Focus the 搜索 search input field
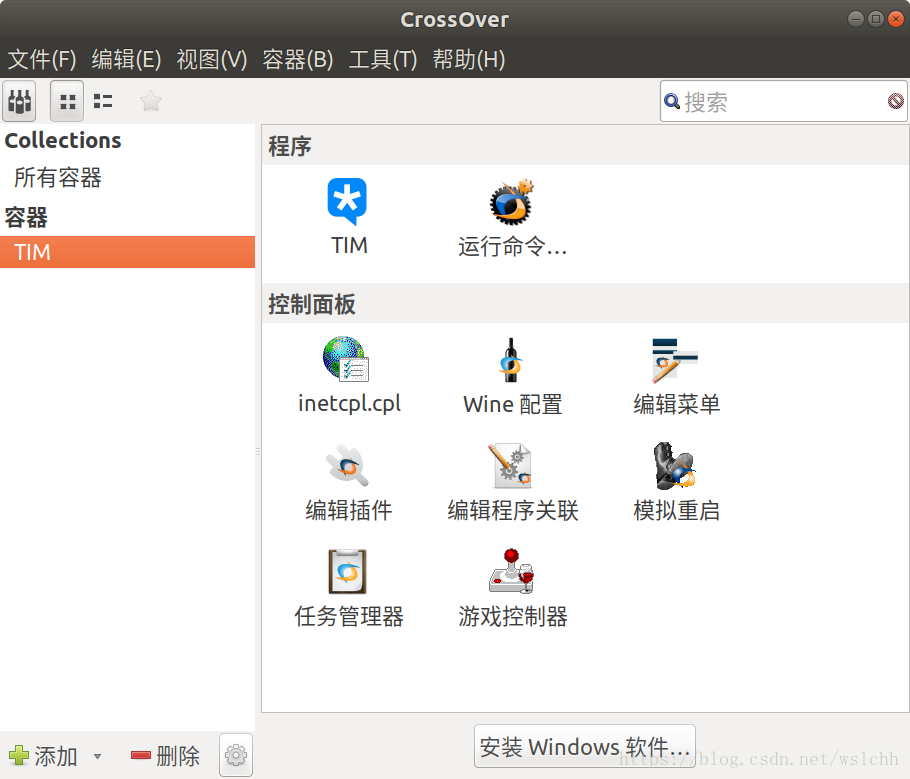 [x=783, y=102]
